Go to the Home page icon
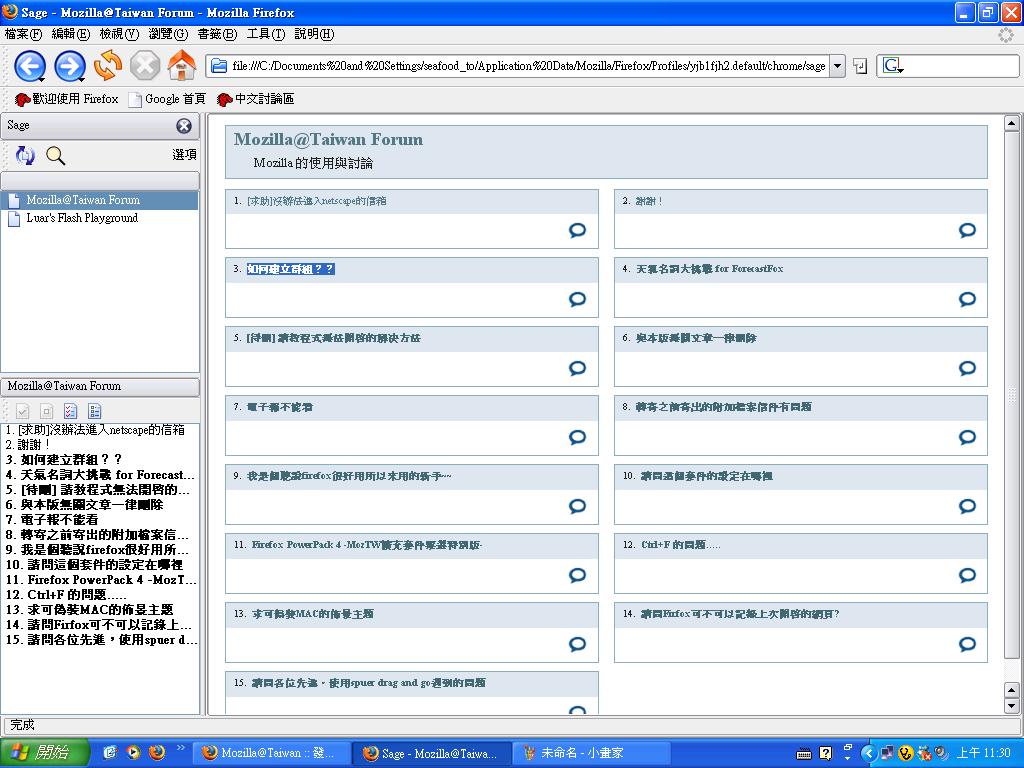Screen dimensions: 1024x768 pos(182,65)
